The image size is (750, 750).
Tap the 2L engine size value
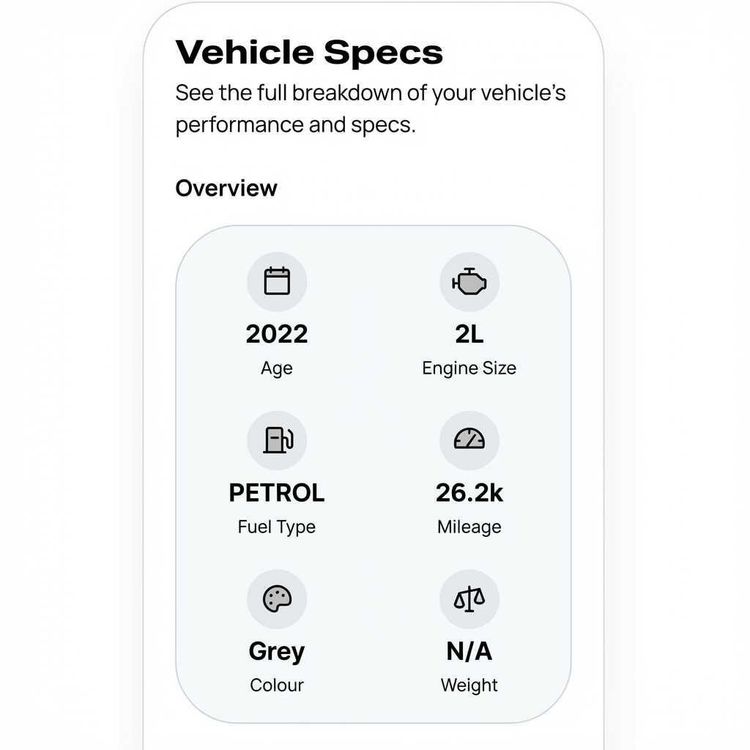pos(469,334)
